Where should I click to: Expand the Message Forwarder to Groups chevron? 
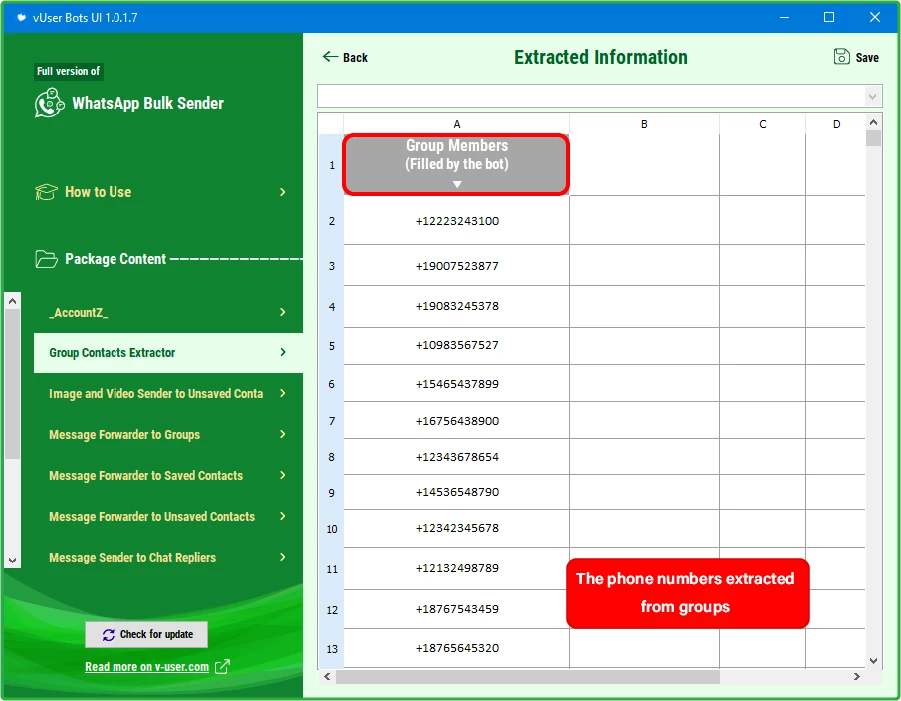click(x=282, y=434)
